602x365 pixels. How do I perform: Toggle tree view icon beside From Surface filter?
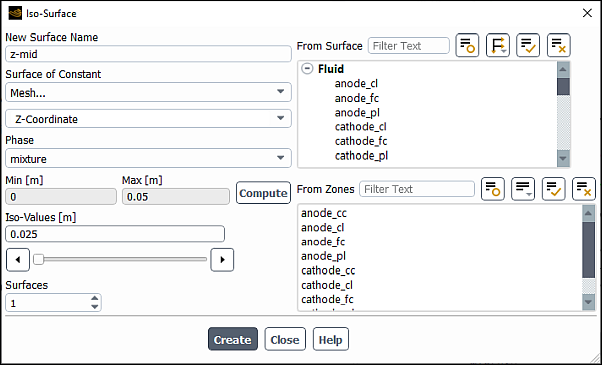[x=467, y=46]
